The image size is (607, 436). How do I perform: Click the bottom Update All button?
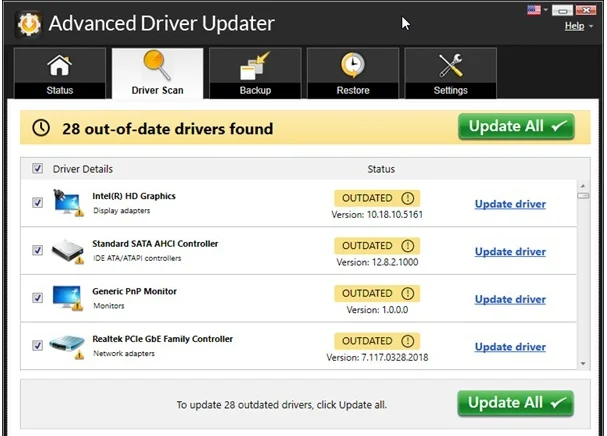[x=515, y=403]
